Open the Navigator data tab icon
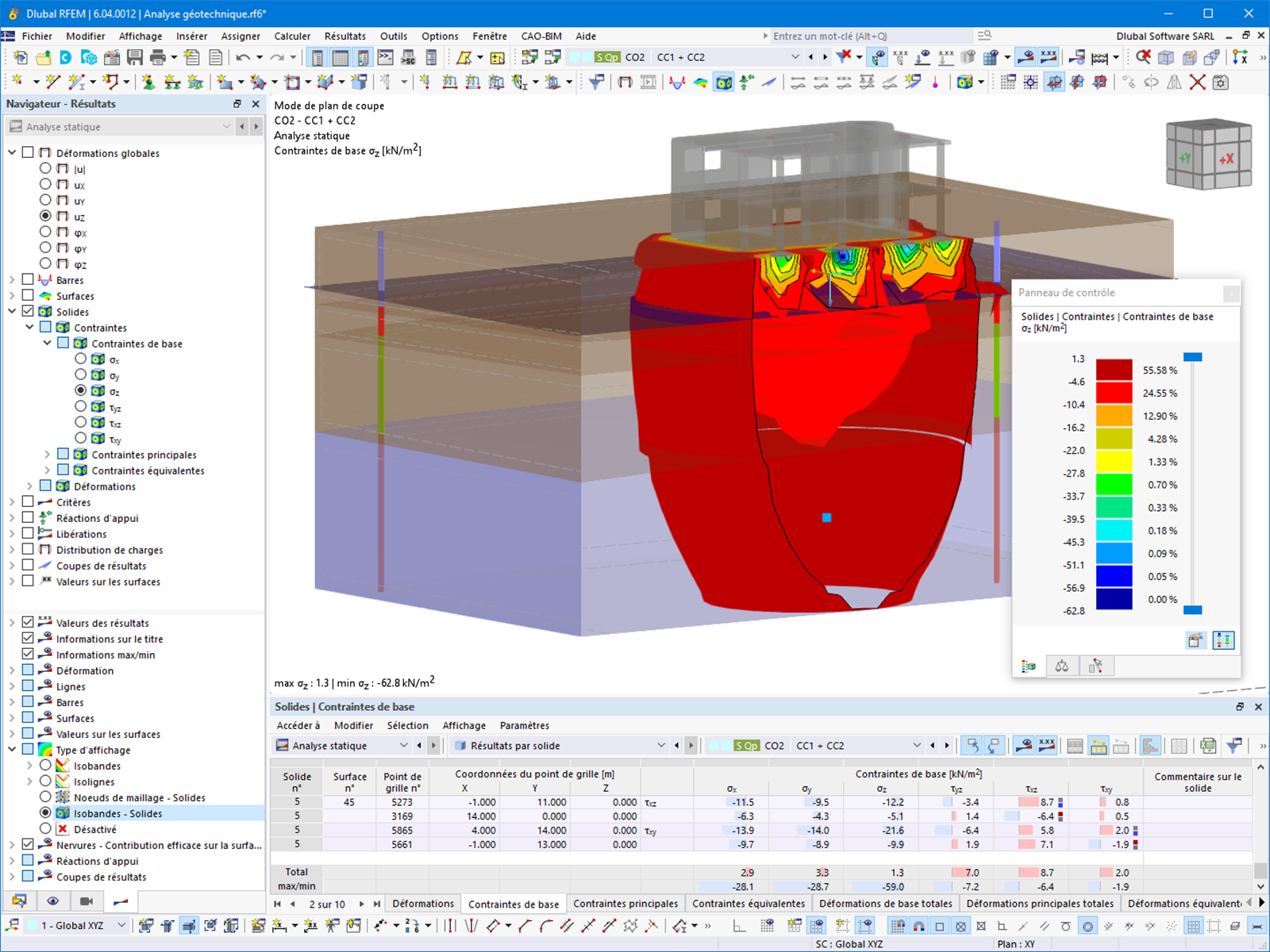This screenshot has width=1270, height=952. coord(19,901)
